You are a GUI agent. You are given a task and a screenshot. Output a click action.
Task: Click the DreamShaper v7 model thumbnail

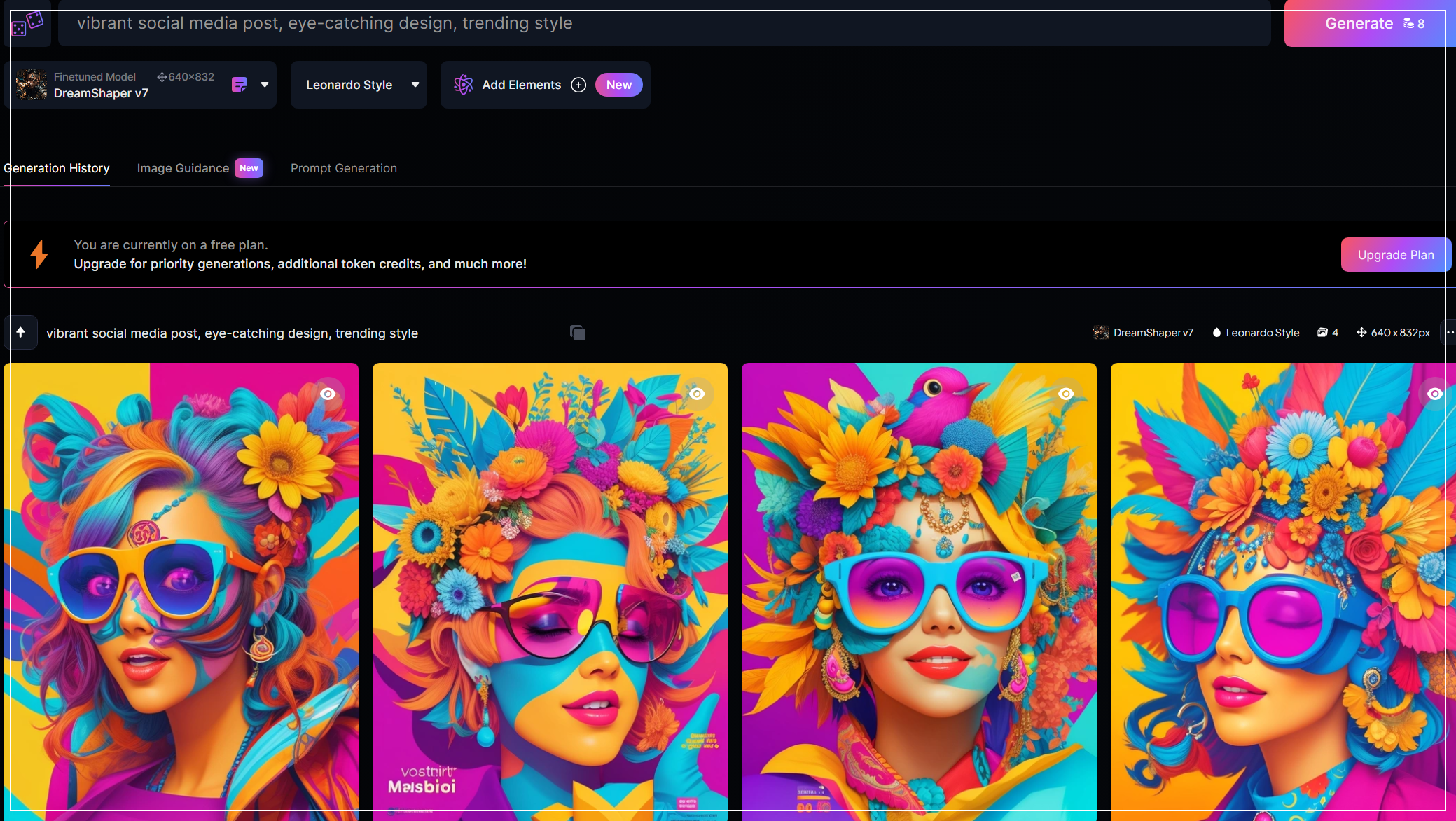coord(32,85)
